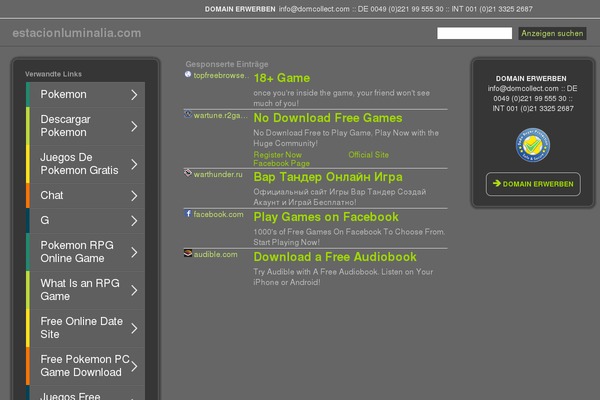Screen dimensions: 600x400
Task: Expand the Free Online Date Site chevron
Action: click(134, 328)
